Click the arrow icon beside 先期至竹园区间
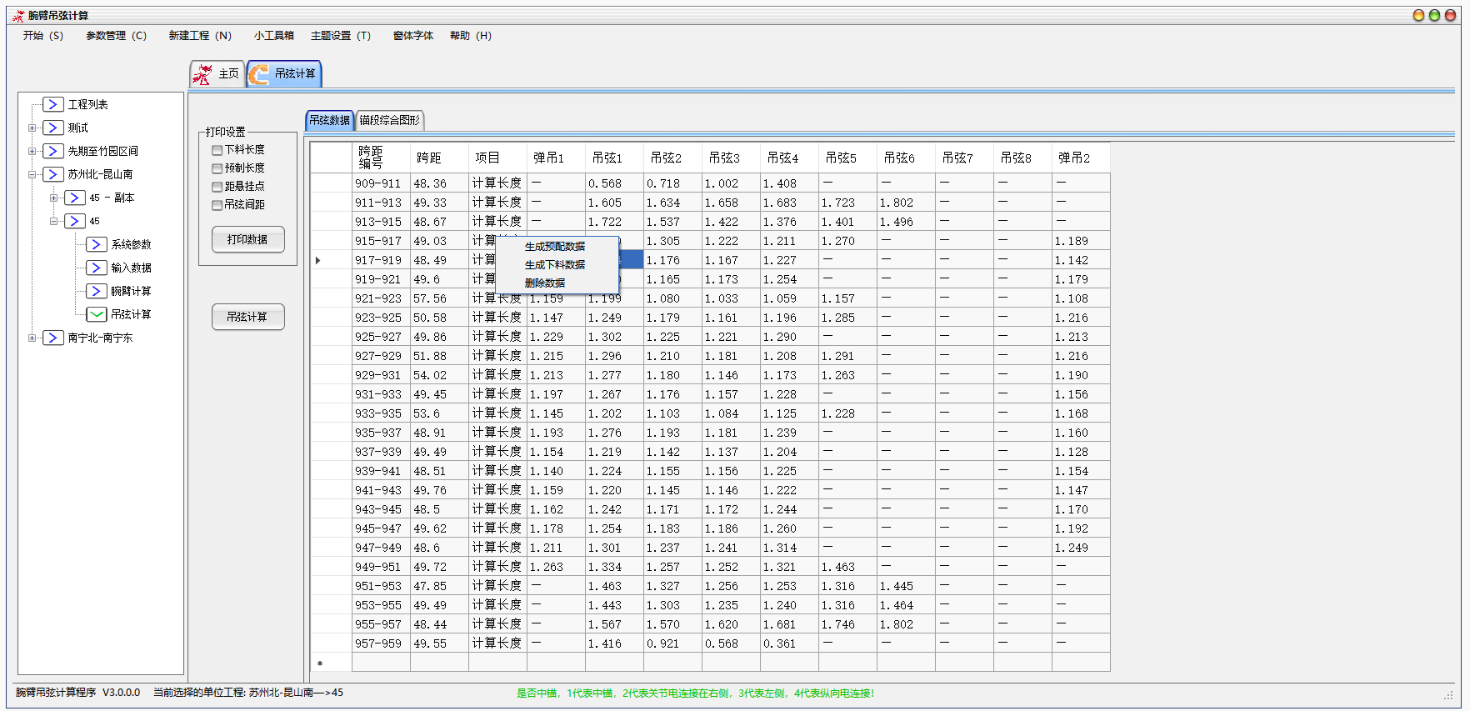Screen dimensions: 1471x711 click(x=53, y=151)
